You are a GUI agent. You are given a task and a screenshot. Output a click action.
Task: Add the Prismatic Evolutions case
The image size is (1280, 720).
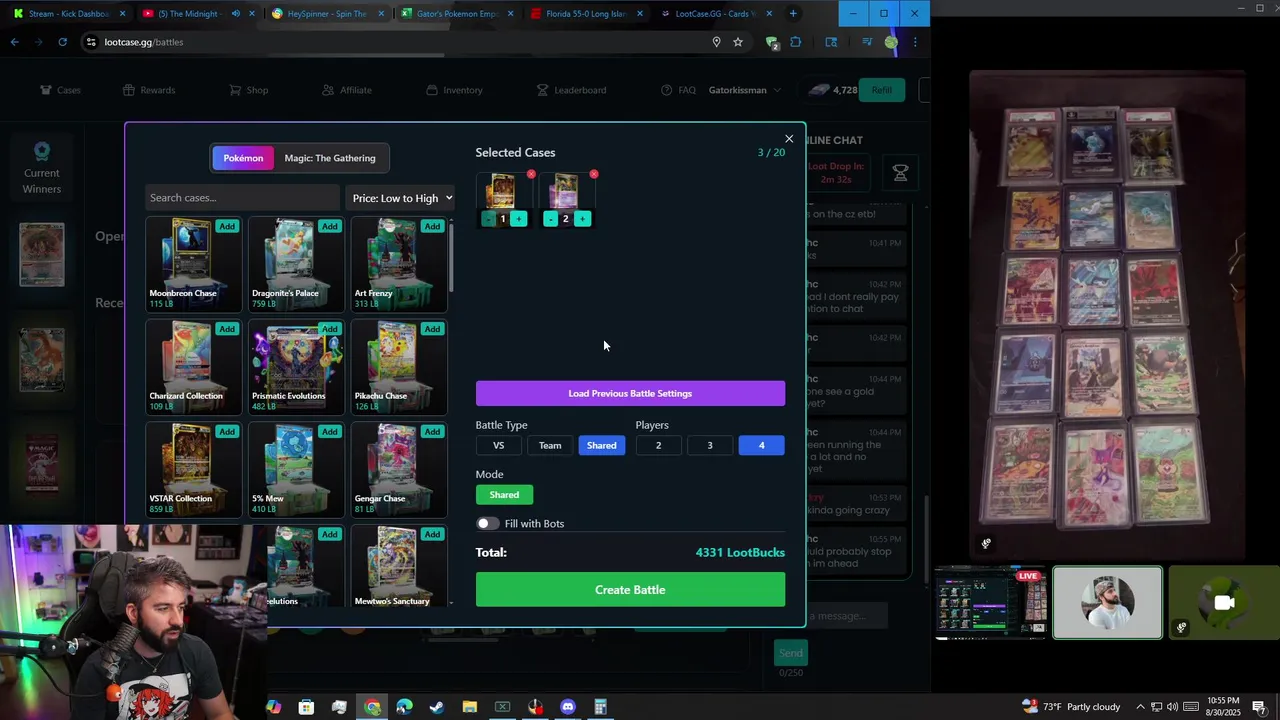[329, 329]
